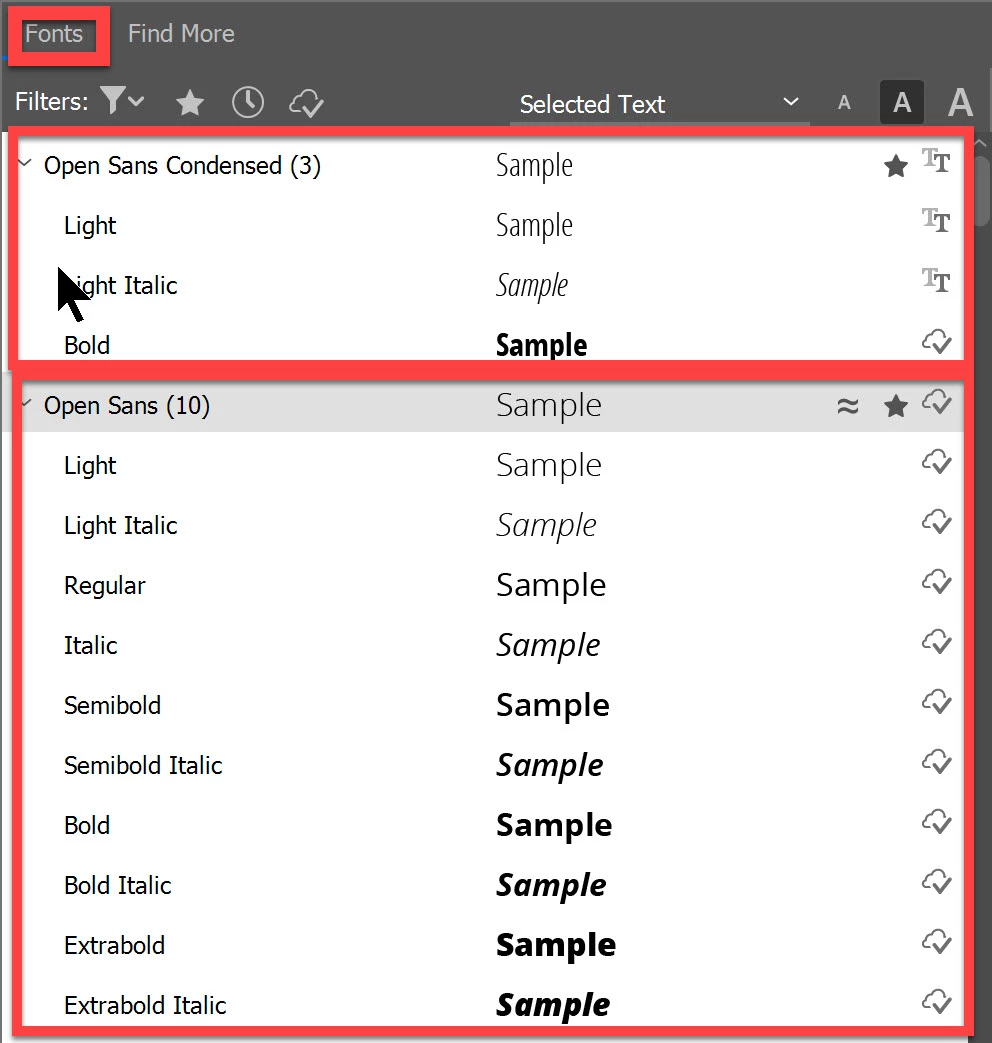Click TrueType icon on Condensed Light row
Image resolution: width=992 pixels, height=1043 pixels.
pos(936,221)
